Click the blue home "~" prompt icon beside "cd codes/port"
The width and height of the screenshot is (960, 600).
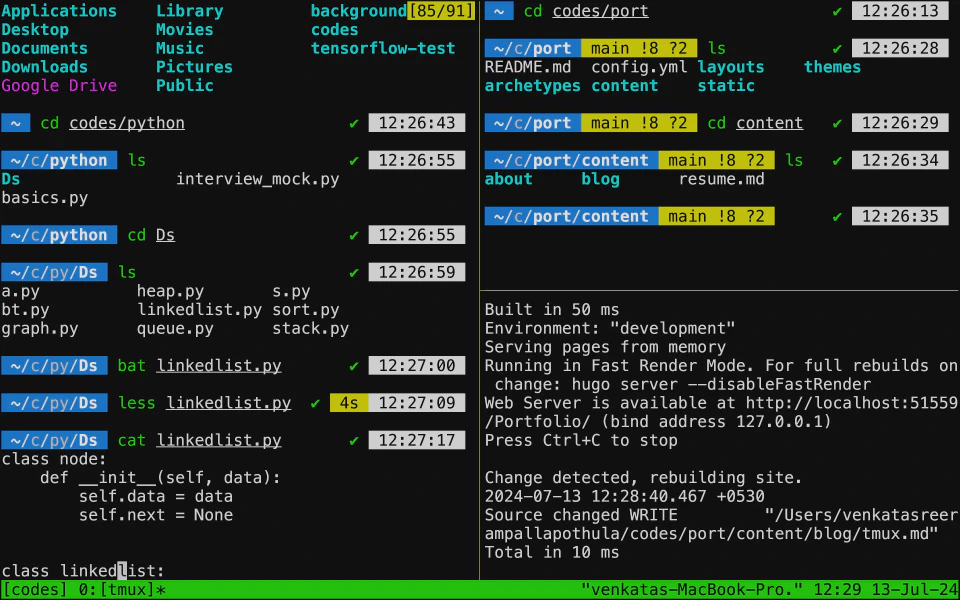[498, 11]
